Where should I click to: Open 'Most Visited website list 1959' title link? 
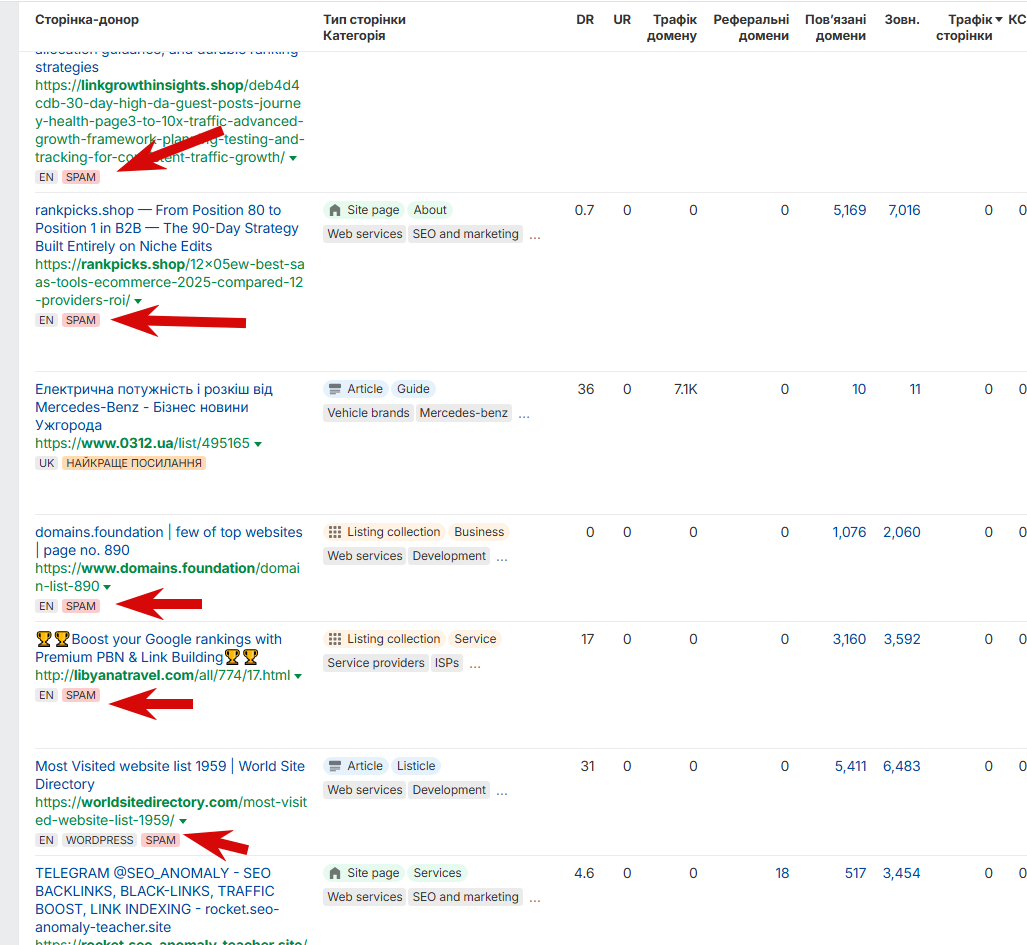point(170,775)
